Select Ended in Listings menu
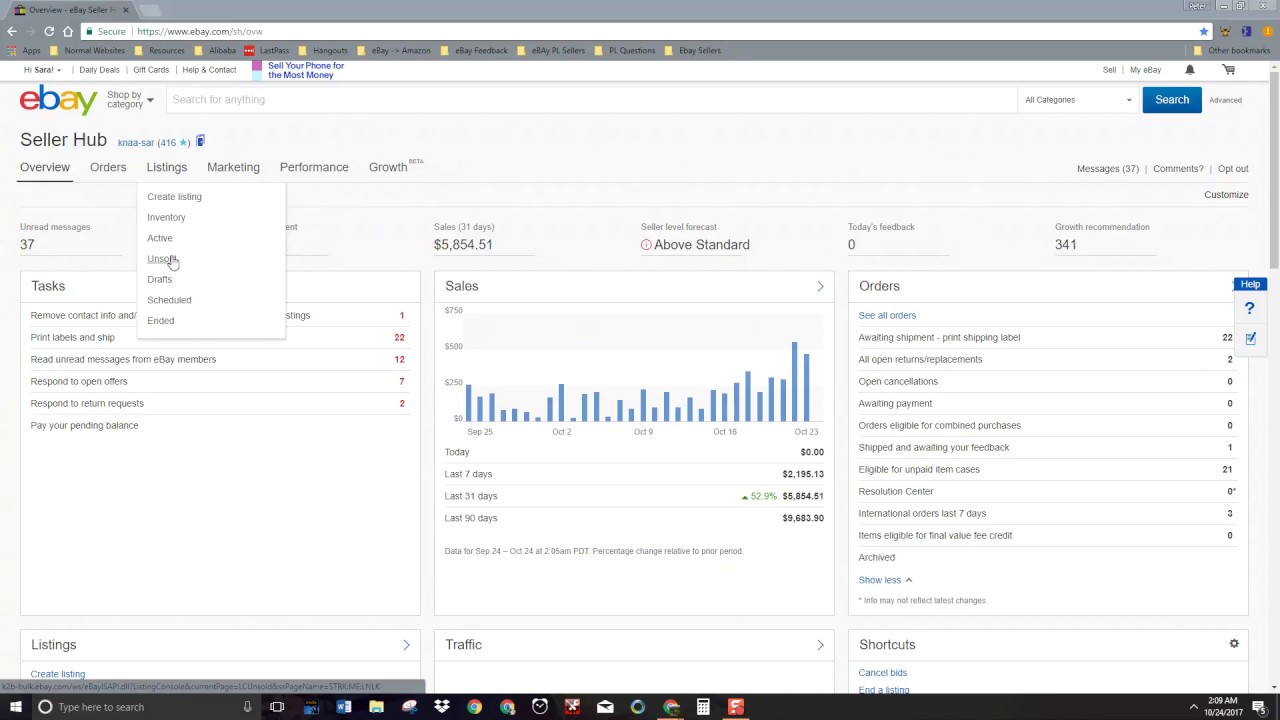 [160, 321]
